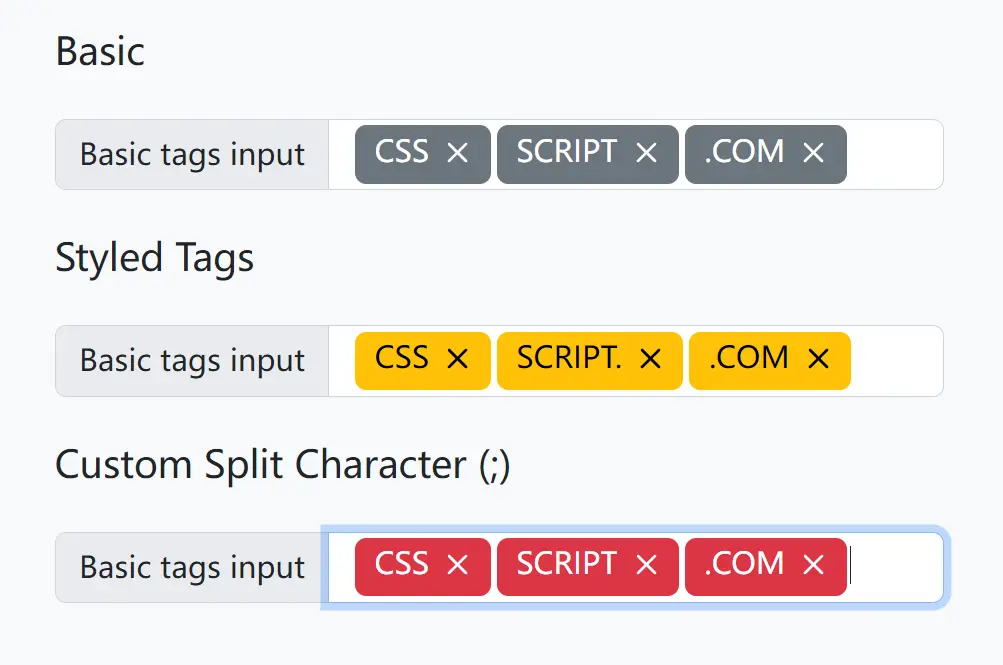Viewport: 1003px width, 665px height.
Task: Delete the yellow CSS tag
Action: (x=458, y=360)
